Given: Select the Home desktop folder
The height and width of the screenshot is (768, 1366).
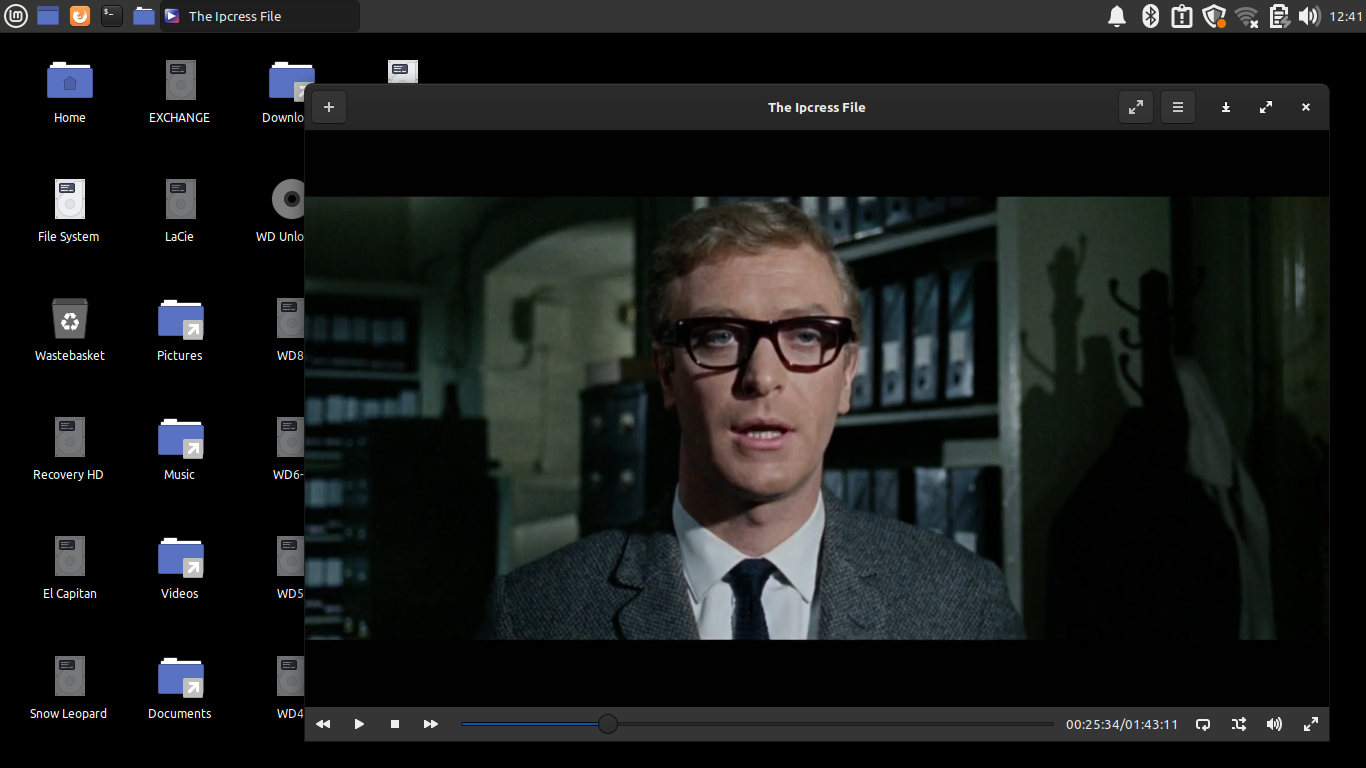Looking at the screenshot, I should pyautogui.click(x=70, y=92).
